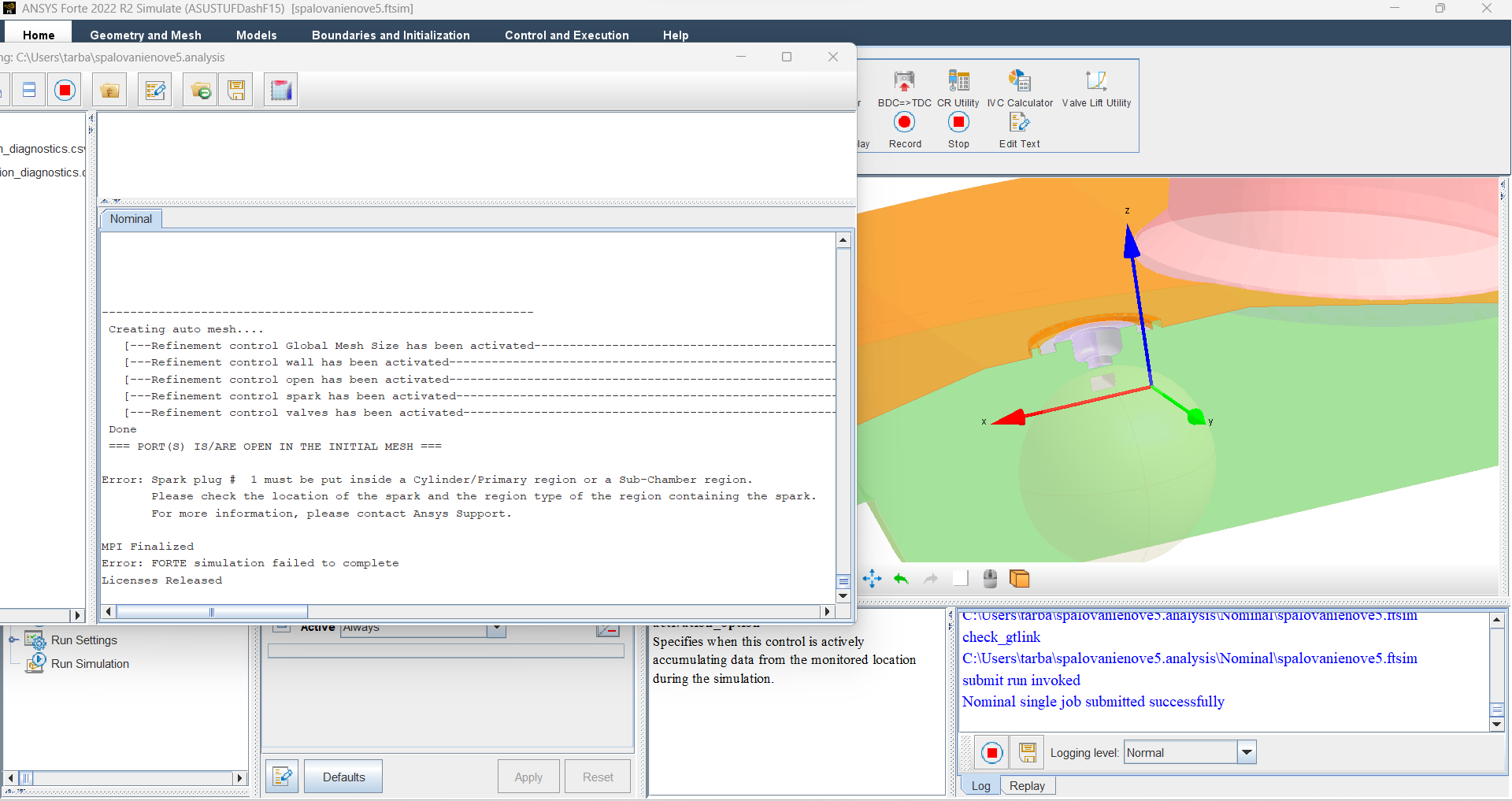Click the save log icon in monitor toolbar
Screen dimensions: 1512x801
pyautogui.click(x=236, y=91)
